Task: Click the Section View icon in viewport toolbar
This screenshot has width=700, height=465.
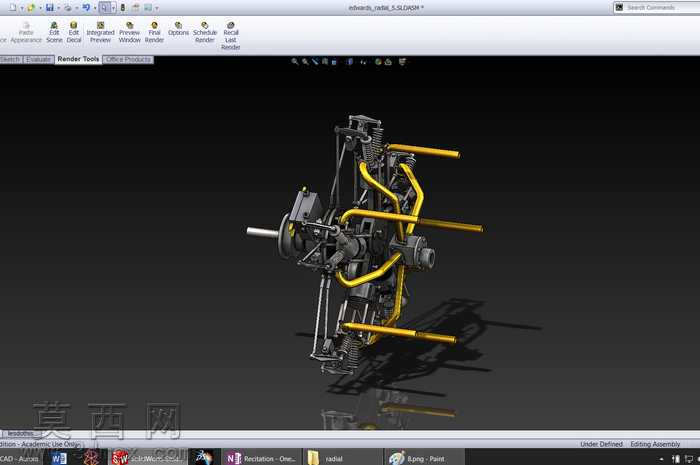Action: (325, 62)
